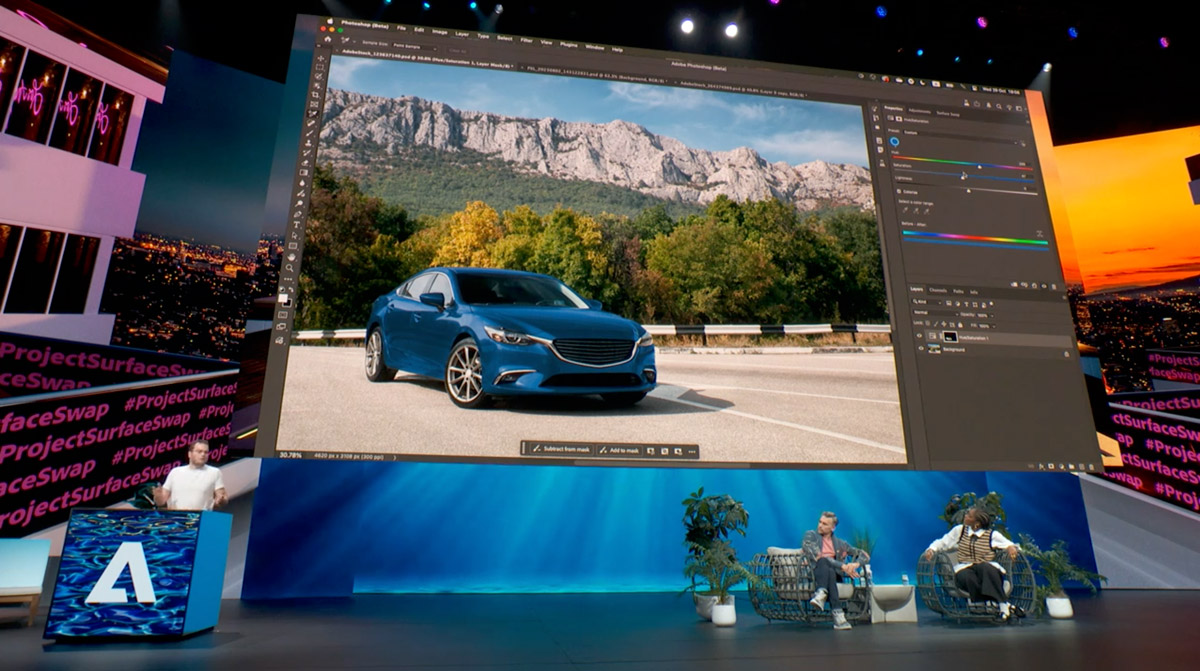Click the Saturation slider handle

[963, 178]
